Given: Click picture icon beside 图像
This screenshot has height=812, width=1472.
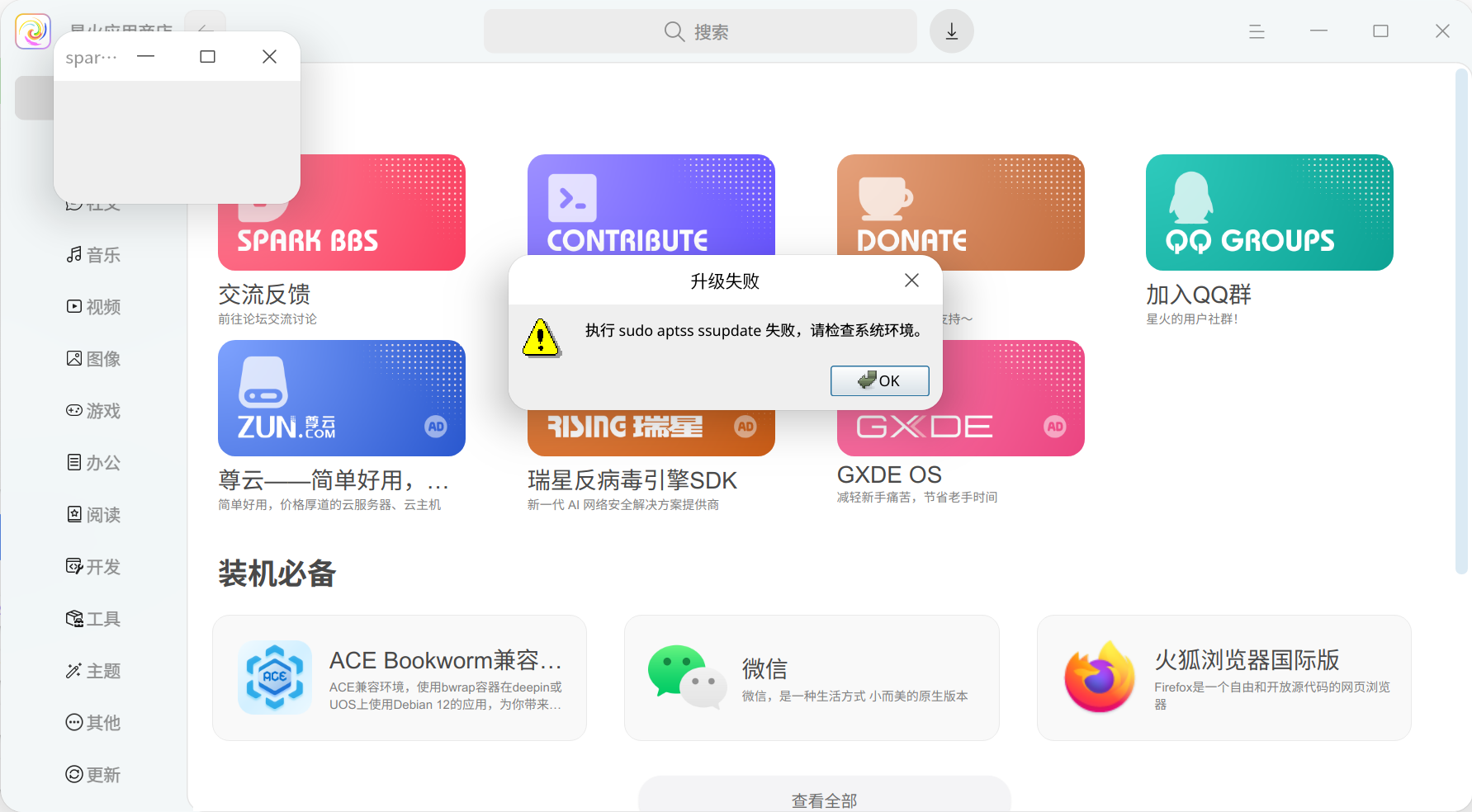Looking at the screenshot, I should click(x=74, y=358).
